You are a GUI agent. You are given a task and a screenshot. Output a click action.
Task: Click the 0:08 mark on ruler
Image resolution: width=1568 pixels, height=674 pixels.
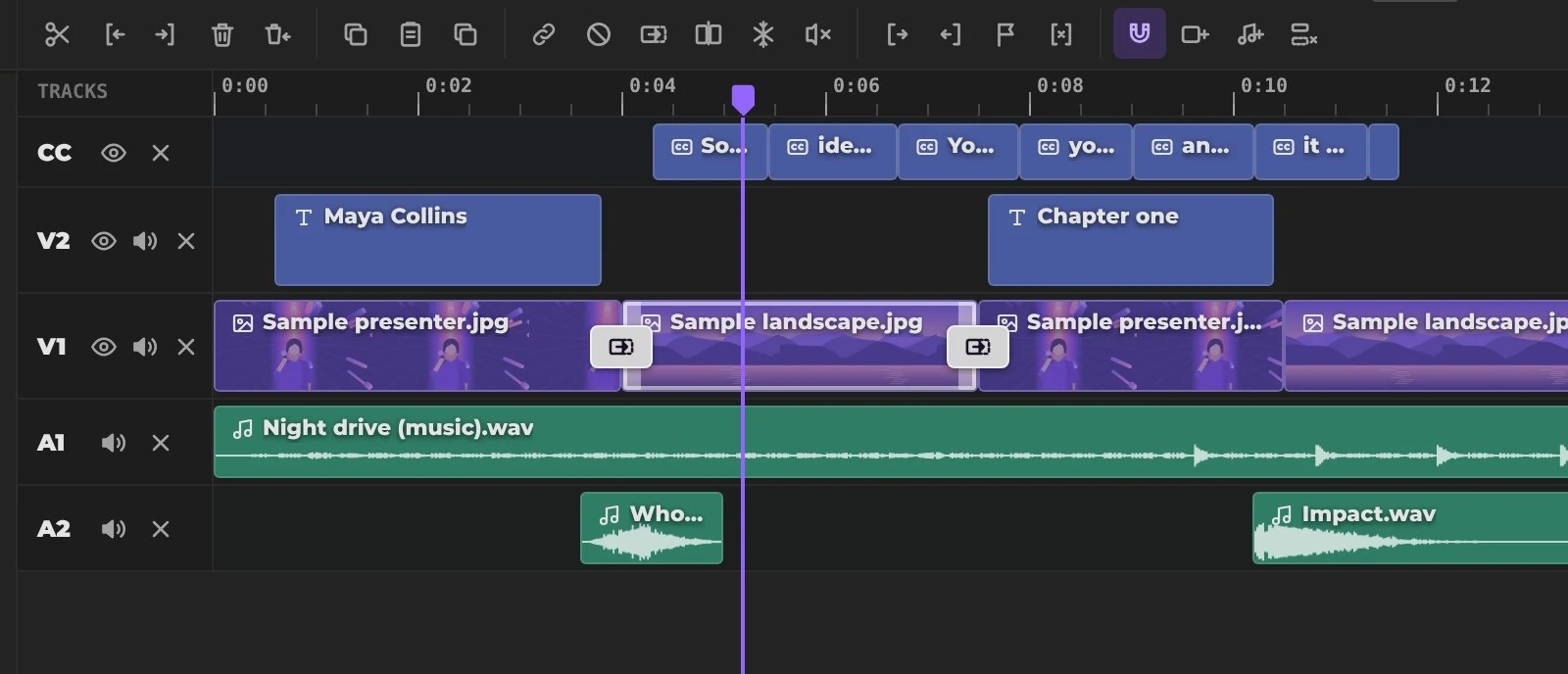click(1060, 85)
